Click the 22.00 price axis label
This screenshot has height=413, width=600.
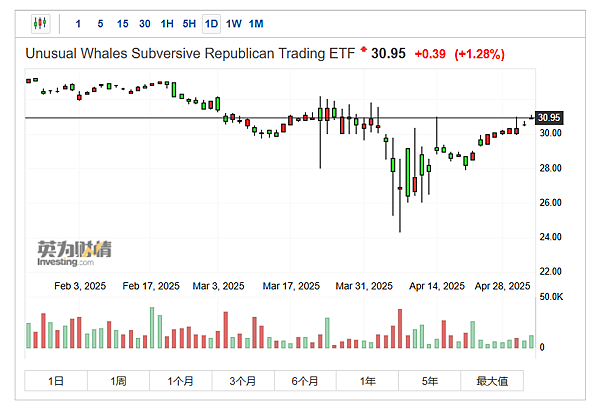pyautogui.click(x=550, y=271)
